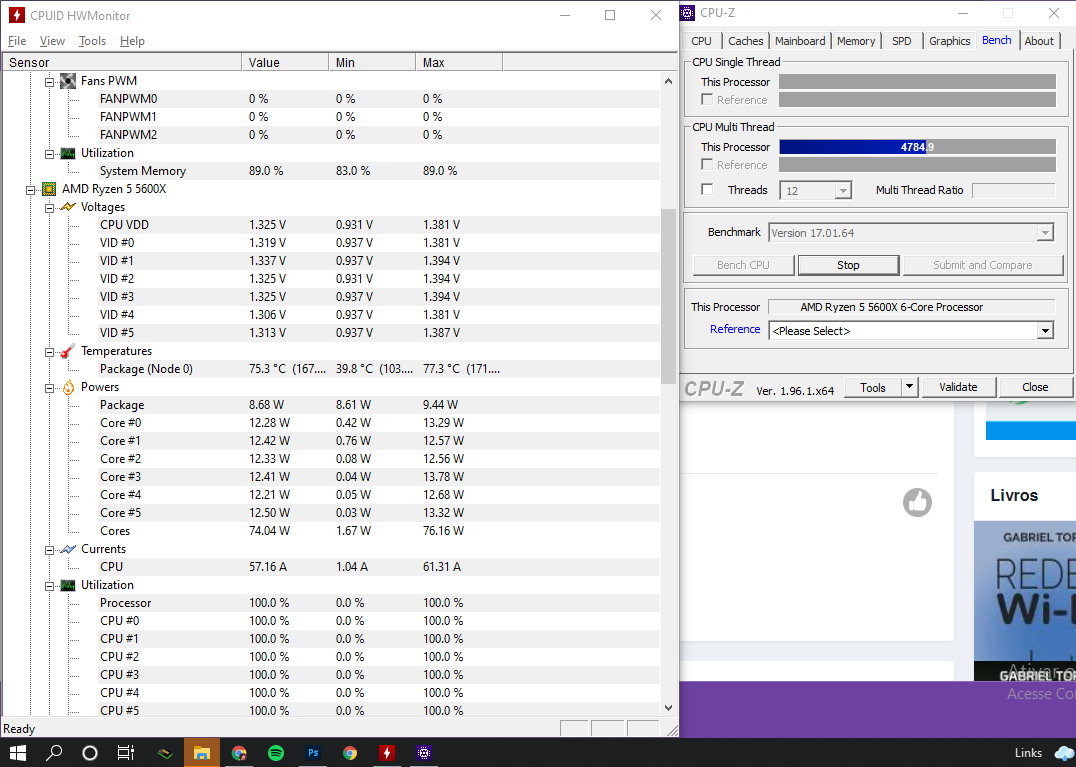This screenshot has height=767, width=1076.
Task: Open HWMonitor Tools menu
Action: tap(92, 41)
